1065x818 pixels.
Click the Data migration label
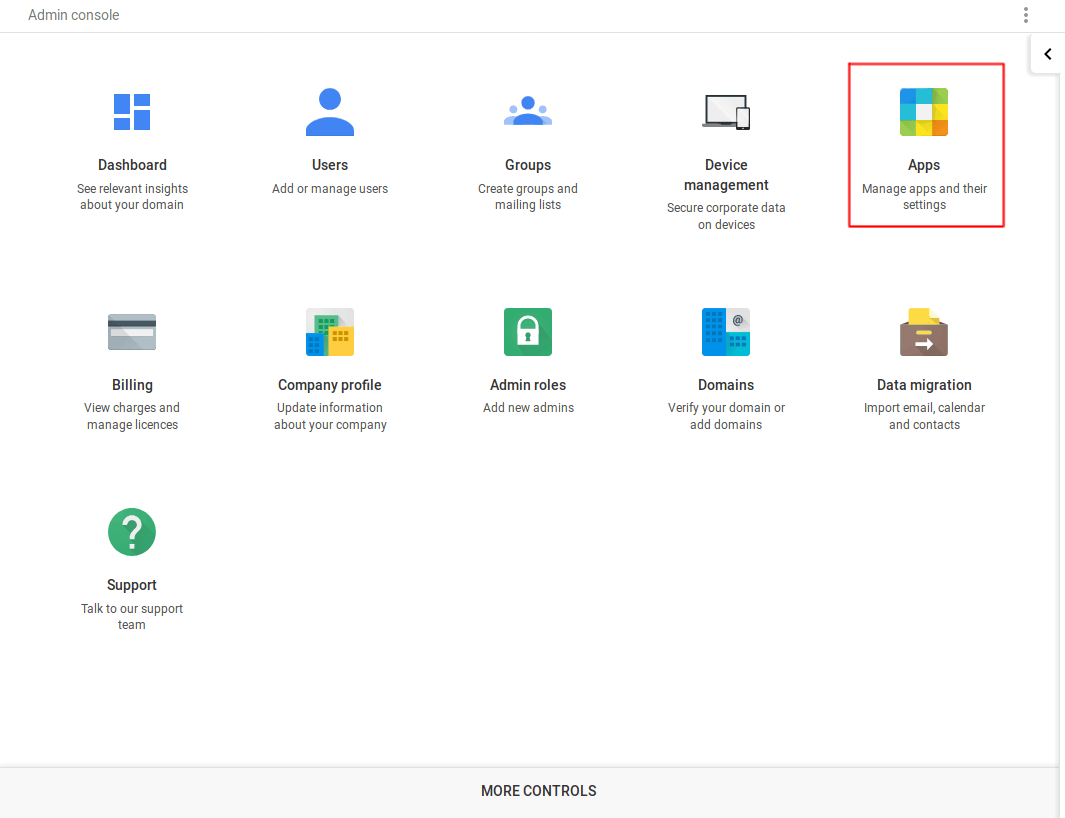[924, 385]
